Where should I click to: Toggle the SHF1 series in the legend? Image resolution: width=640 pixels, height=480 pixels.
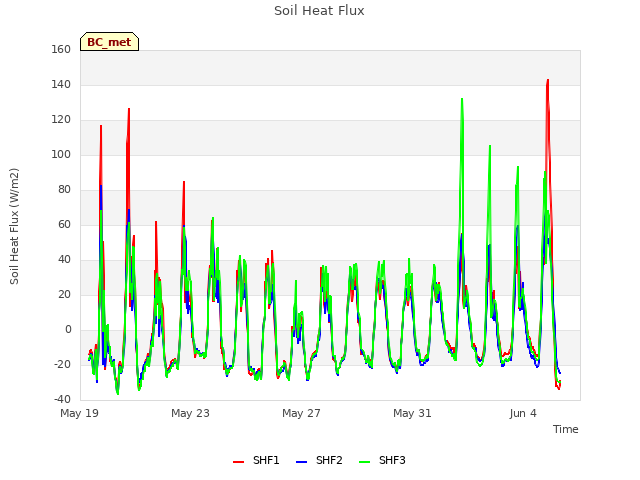click(256, 460)
